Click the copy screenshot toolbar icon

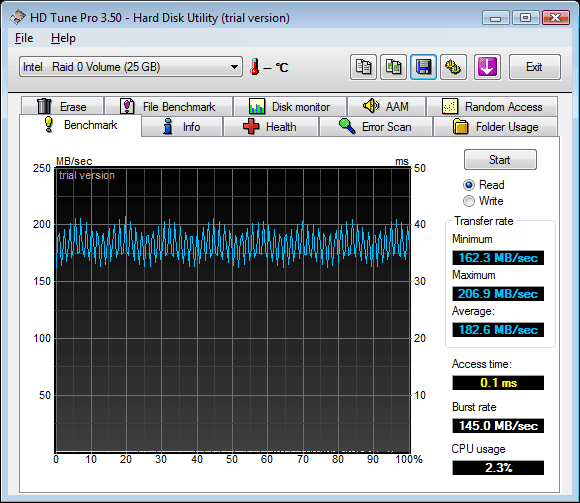pos(394,67)
